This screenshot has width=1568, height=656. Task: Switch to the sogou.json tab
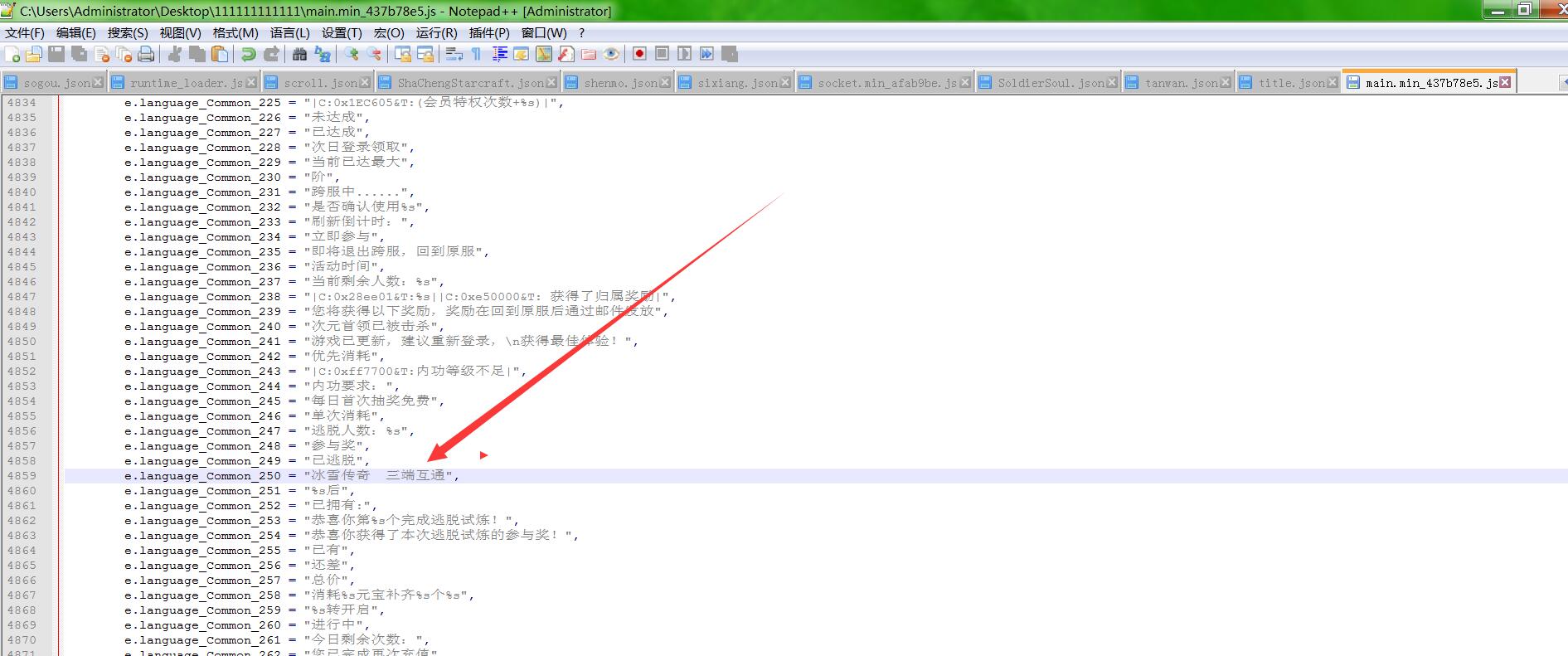coord(56,83)
